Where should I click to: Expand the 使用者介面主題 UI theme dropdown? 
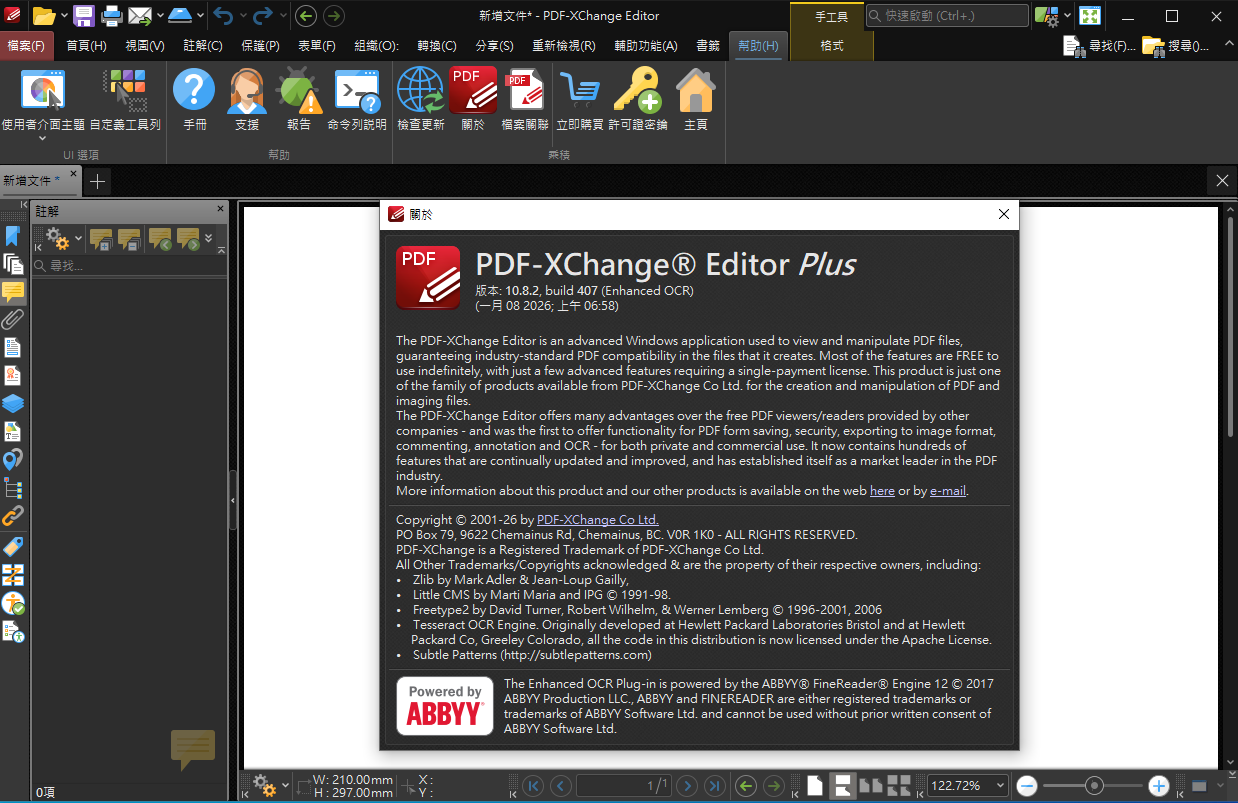coord(42,139)
